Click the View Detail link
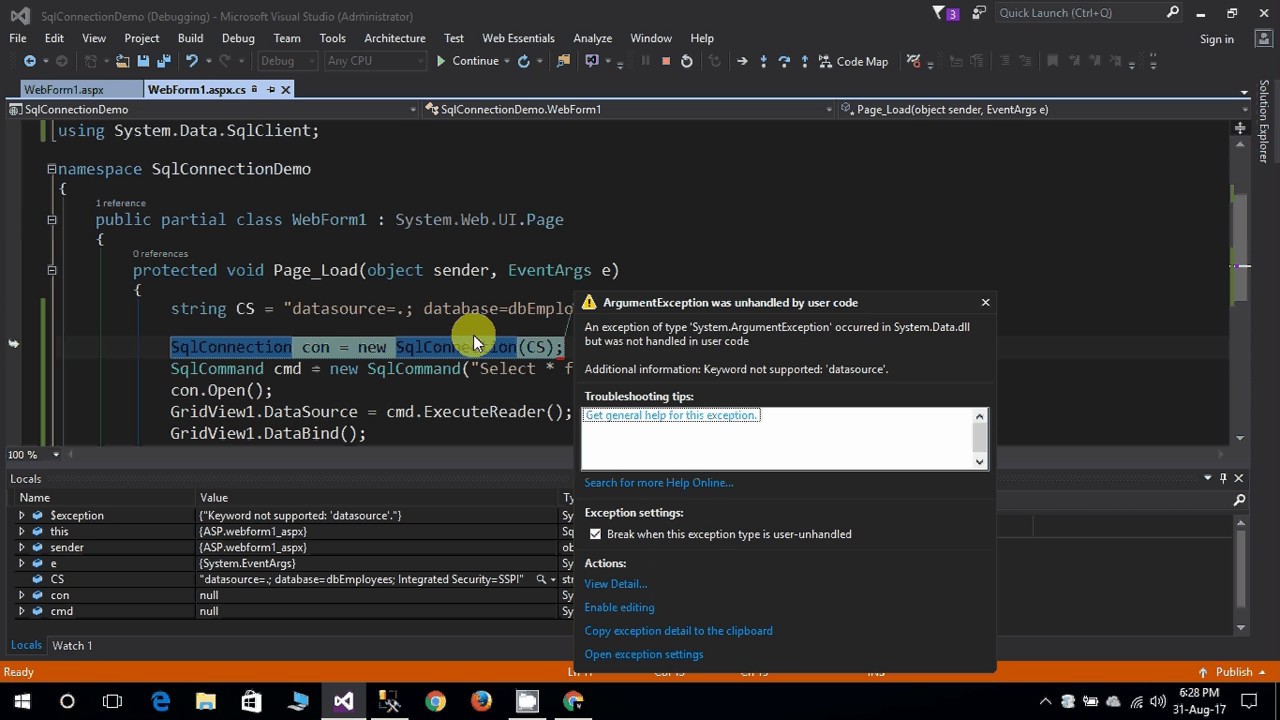 point(616,584)
